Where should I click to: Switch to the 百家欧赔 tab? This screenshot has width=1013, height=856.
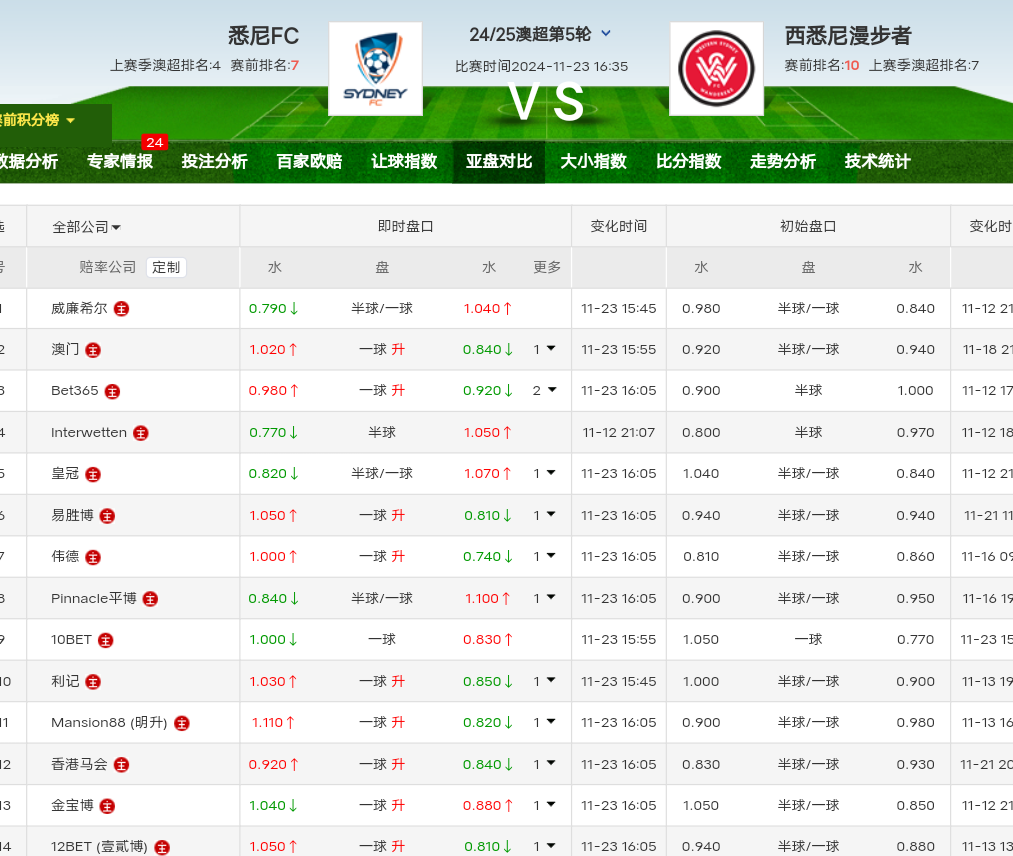pos(309,162)
